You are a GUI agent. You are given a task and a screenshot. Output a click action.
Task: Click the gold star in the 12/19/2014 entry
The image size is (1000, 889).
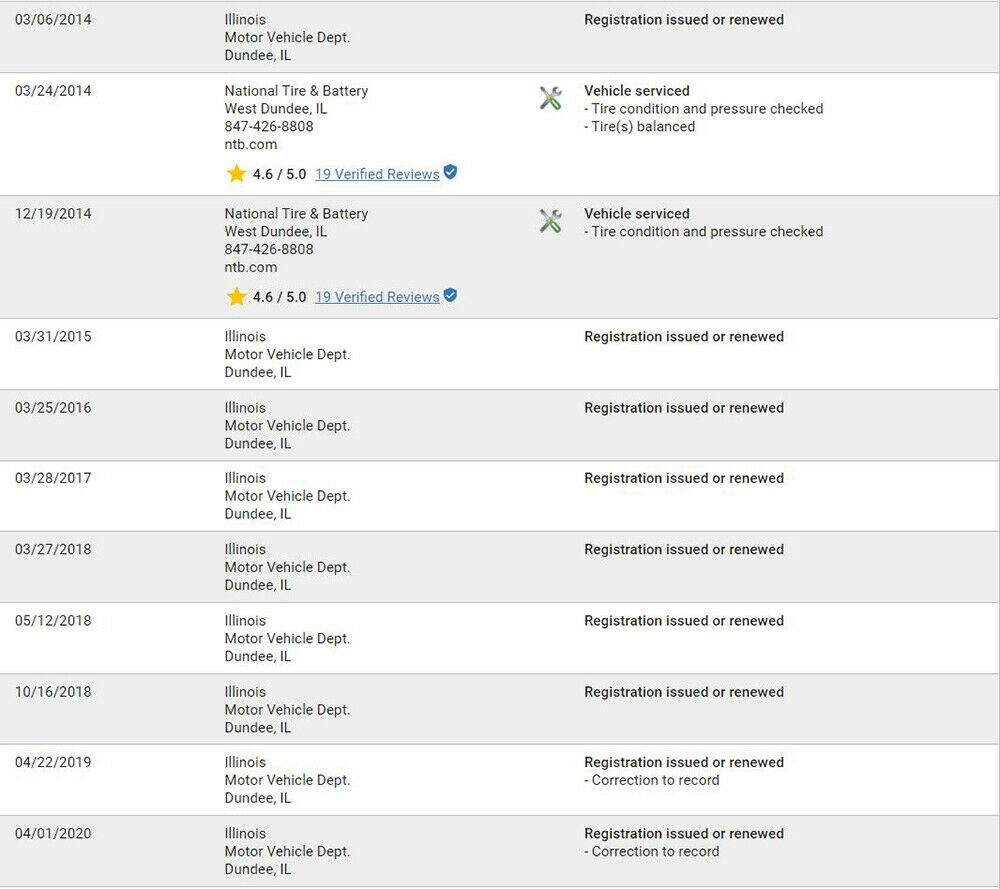[236, 297]
